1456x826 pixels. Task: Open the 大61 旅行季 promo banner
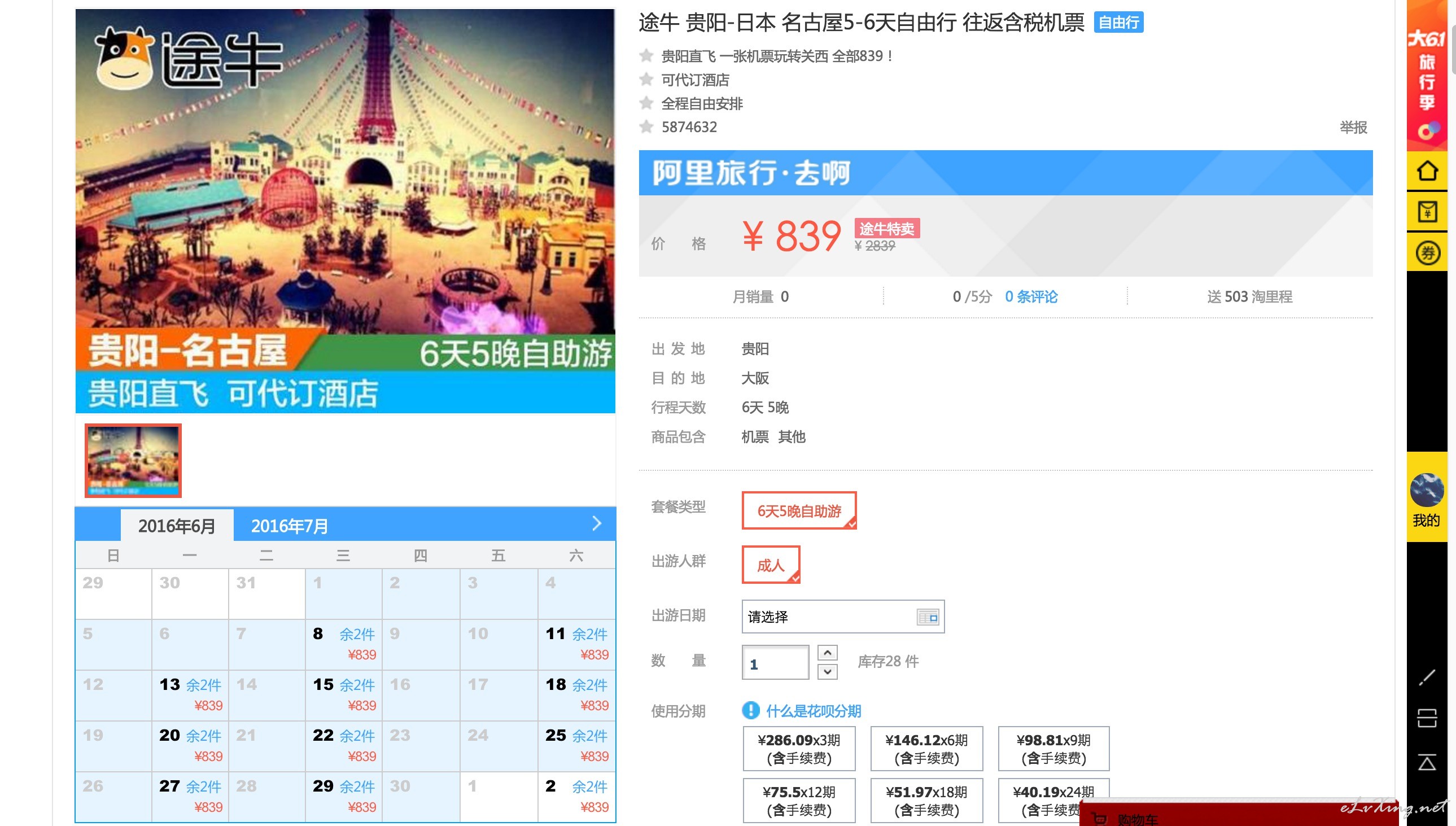pyautogui.click(x=1427, y=76)
